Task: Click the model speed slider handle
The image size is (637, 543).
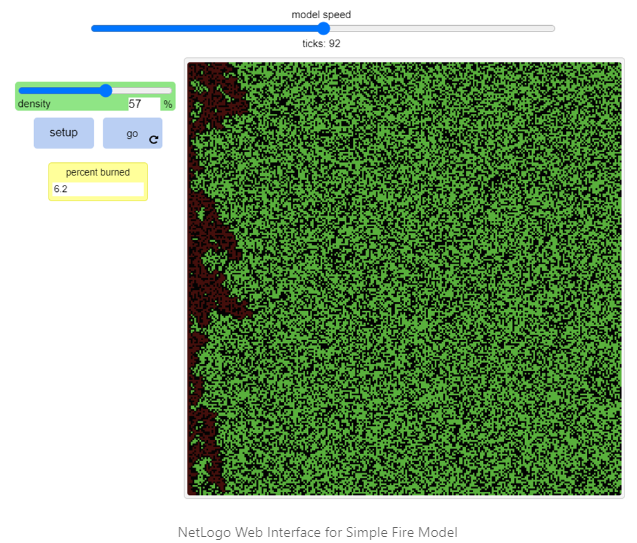Action: [323, 28]
